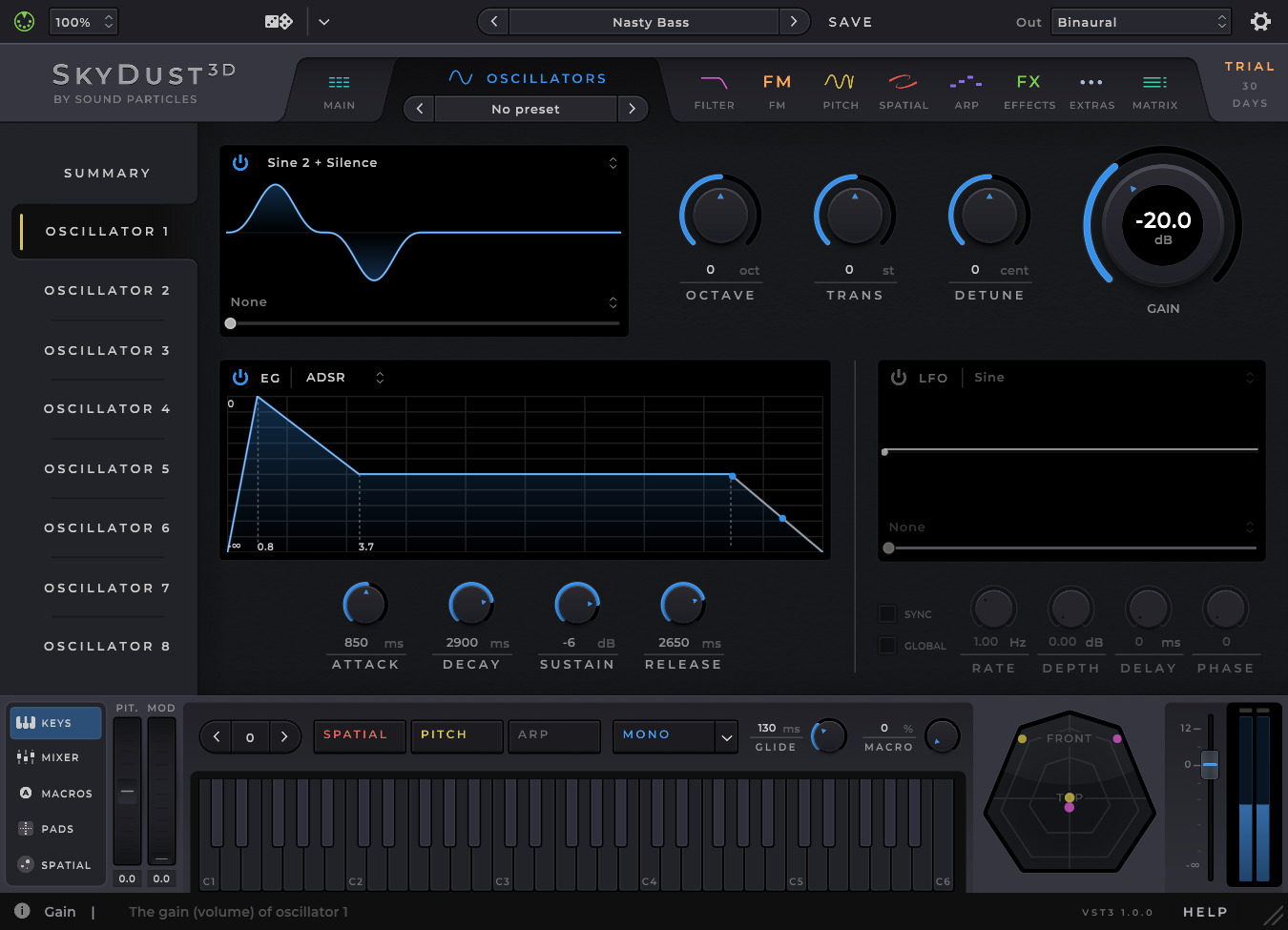Toggle oscillator waveform power button
The height and width of the screenshot is (930, 1288).
click(x=240, y=162)
